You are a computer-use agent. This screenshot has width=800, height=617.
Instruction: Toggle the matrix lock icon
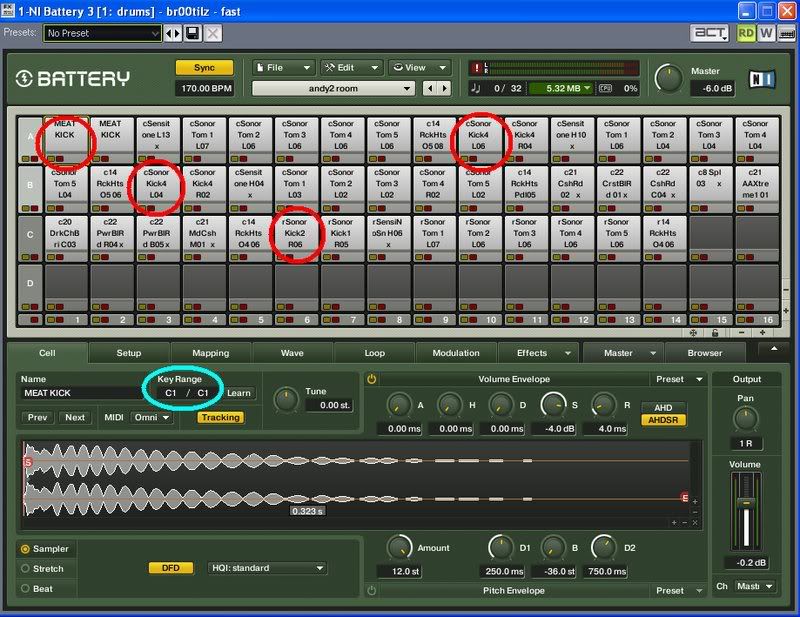715,333
